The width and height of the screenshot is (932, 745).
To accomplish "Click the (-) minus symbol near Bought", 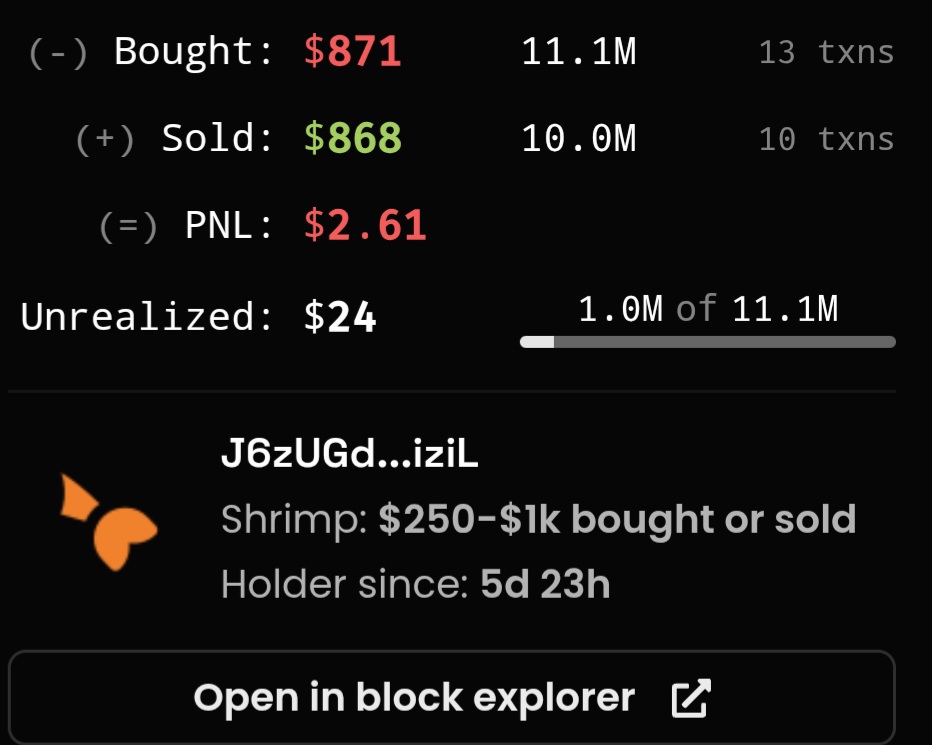I will point(58,53).
